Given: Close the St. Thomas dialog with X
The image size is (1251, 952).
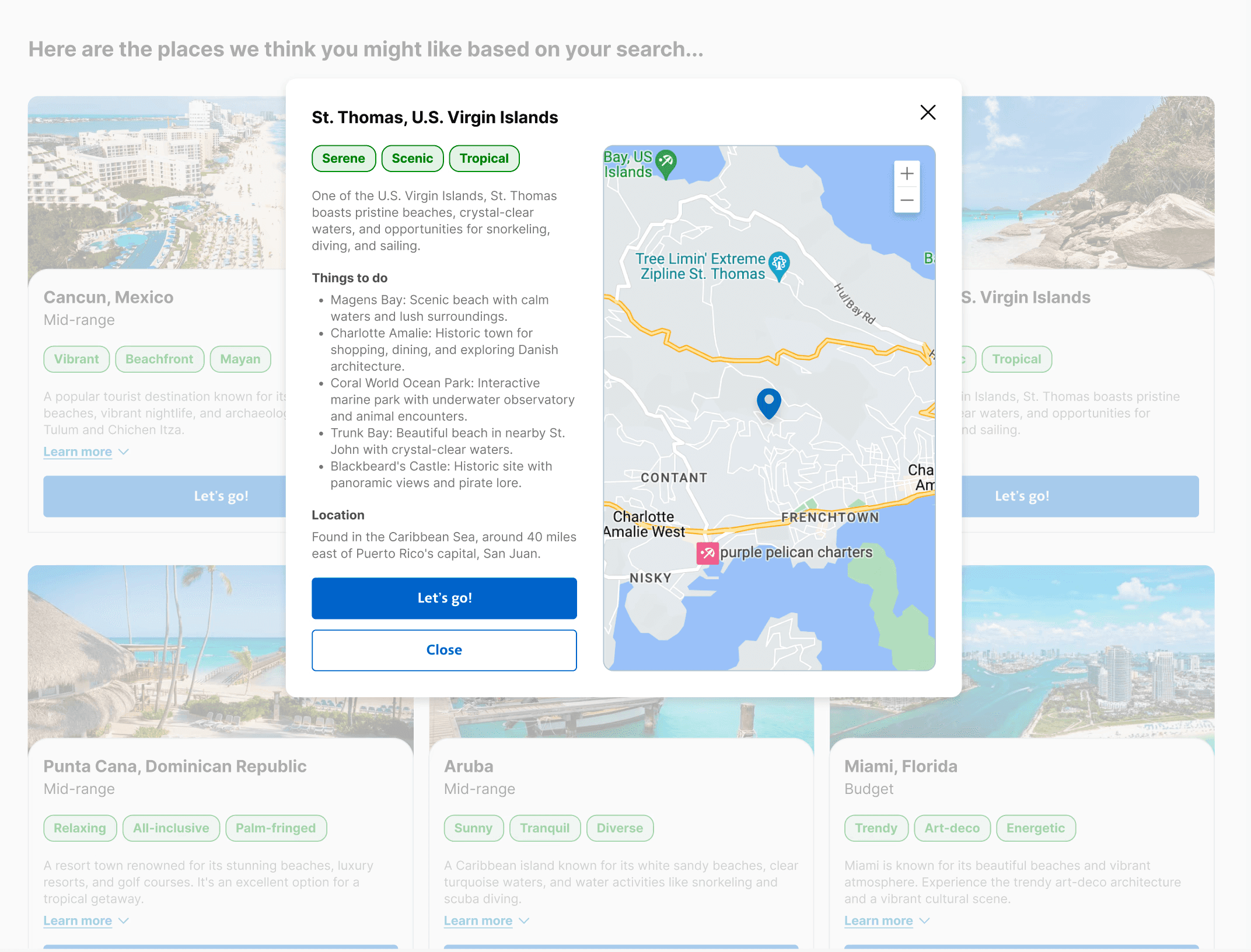Looking at the screenshot, I should pos(927,112).
